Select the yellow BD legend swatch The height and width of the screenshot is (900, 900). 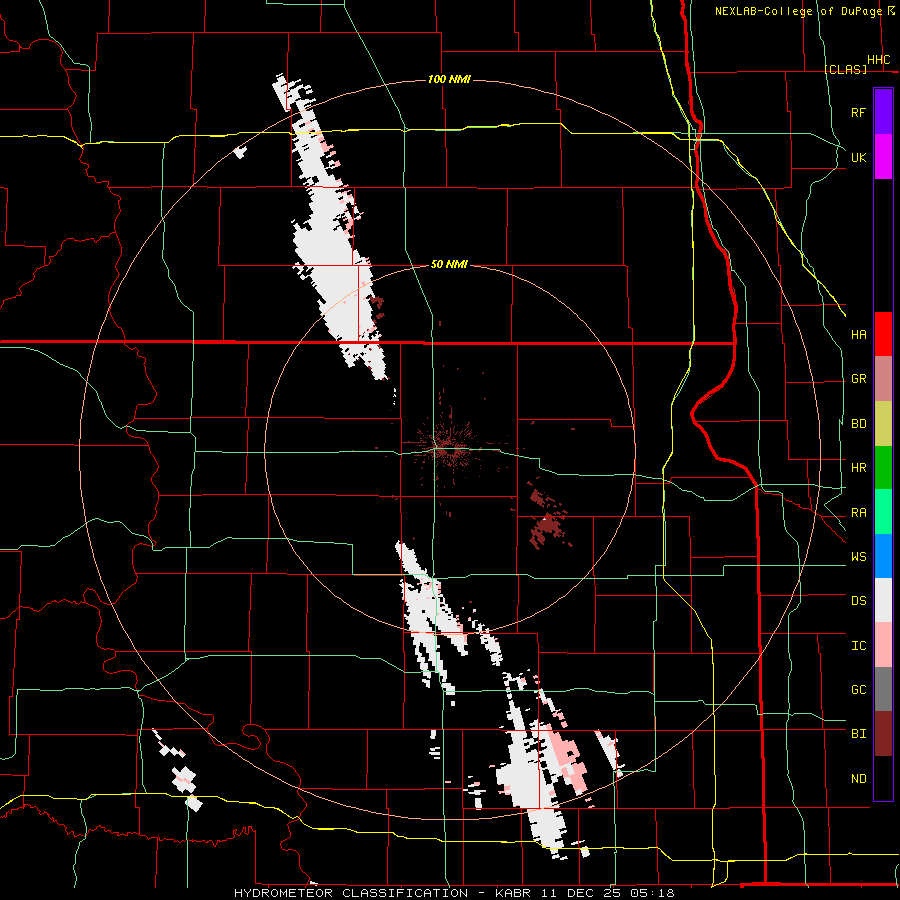(x=883, y=423)
